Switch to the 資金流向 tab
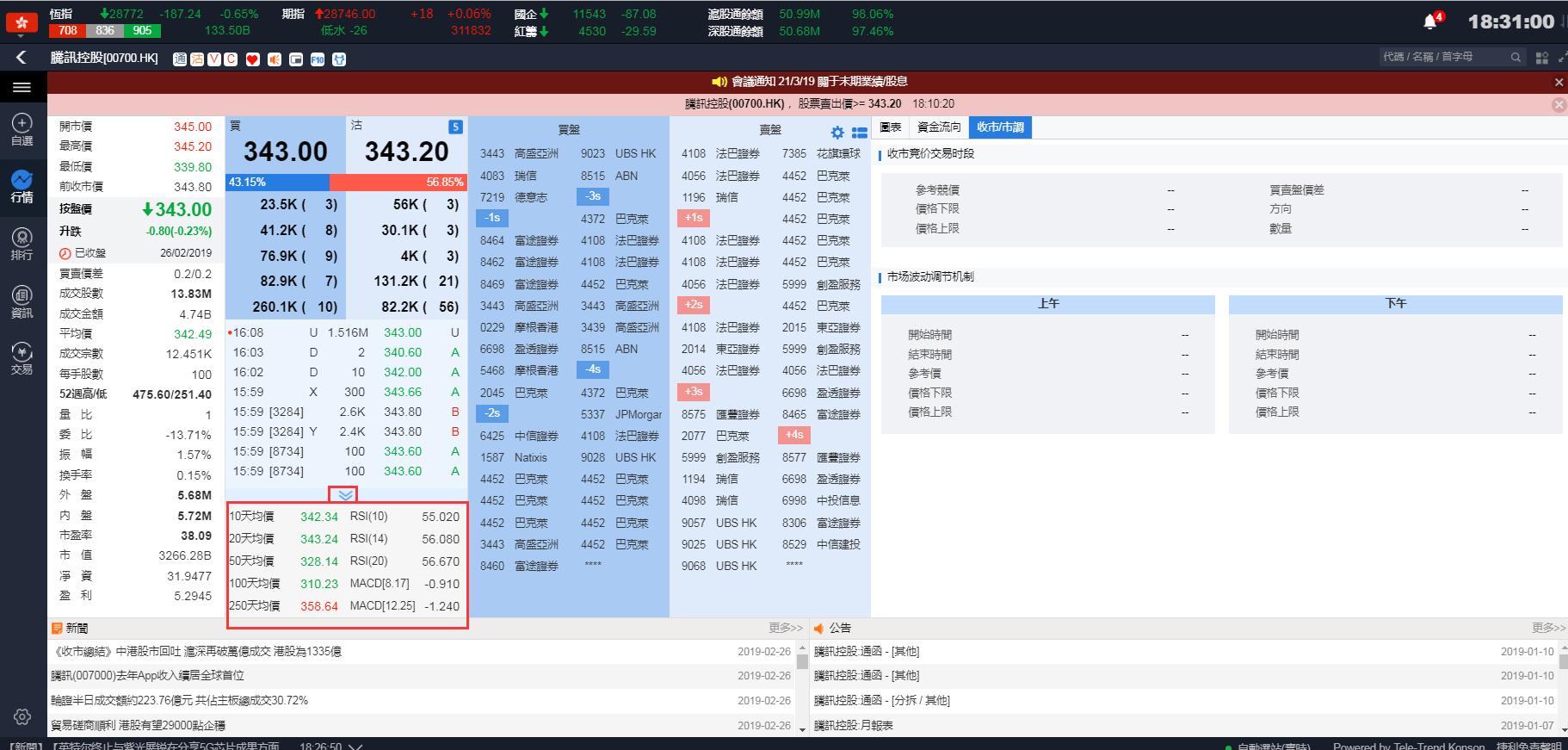This screenshot has height=750, width=1568. tap(938, 127)
